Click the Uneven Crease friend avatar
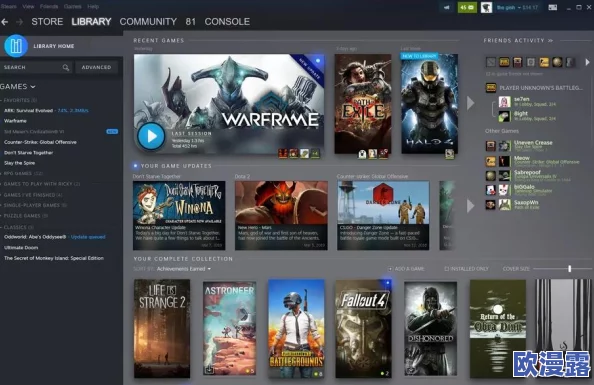 pyautogui.click(x=504, y=146)
